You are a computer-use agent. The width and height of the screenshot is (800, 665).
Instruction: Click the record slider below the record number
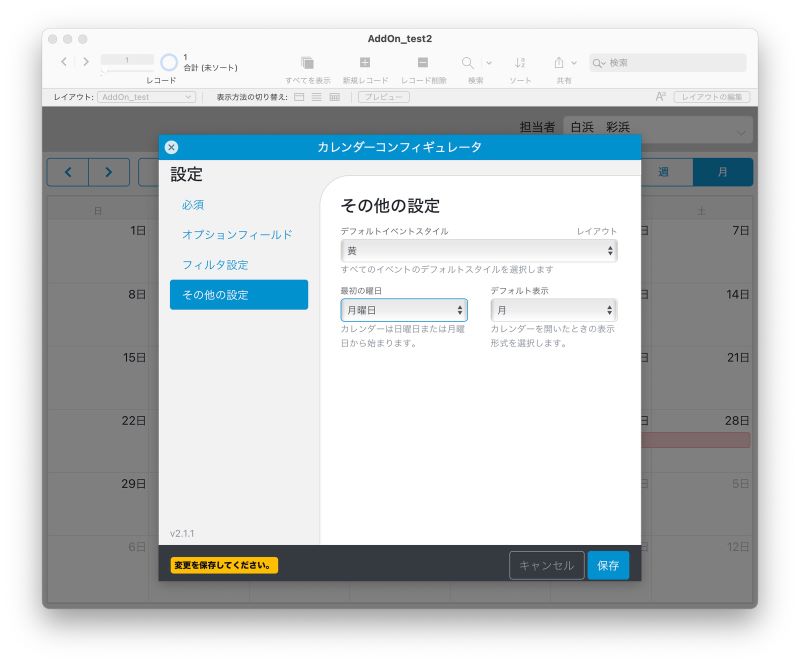[x=127, y=70]
